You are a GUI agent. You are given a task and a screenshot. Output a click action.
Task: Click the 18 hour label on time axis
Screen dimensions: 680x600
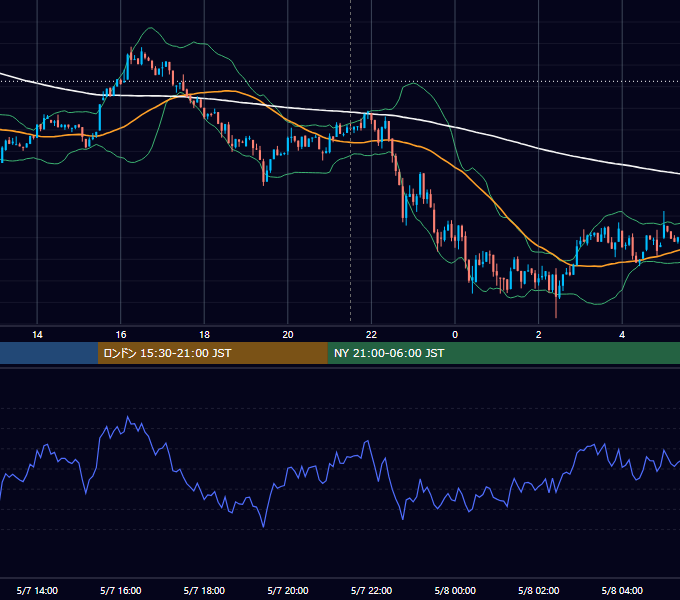pos(204,335)
